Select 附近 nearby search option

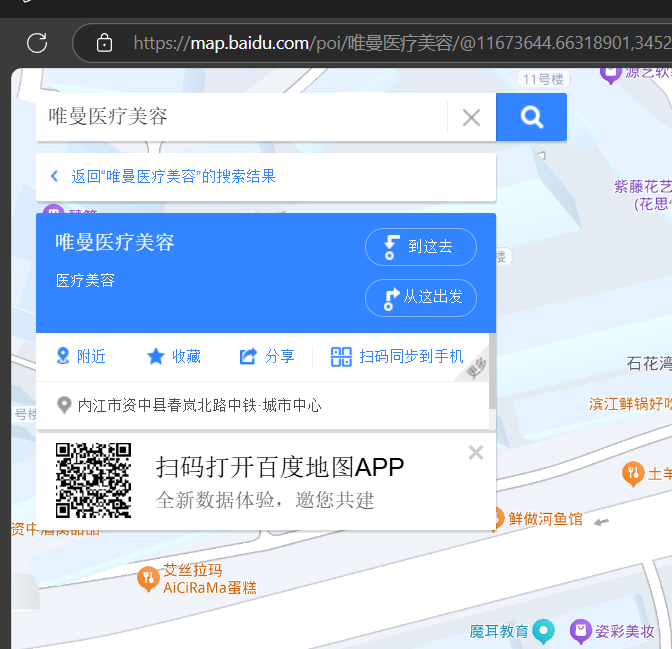pyautogui.click(x=81, y=356)
